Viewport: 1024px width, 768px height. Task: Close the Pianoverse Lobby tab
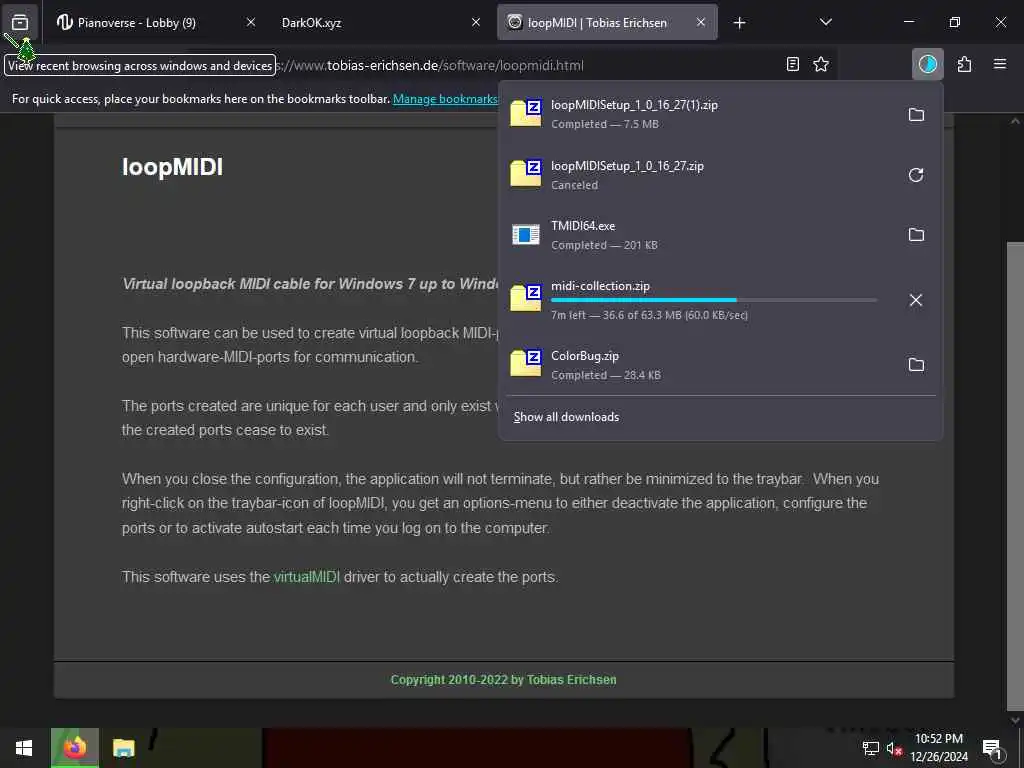tap(251, 22)
